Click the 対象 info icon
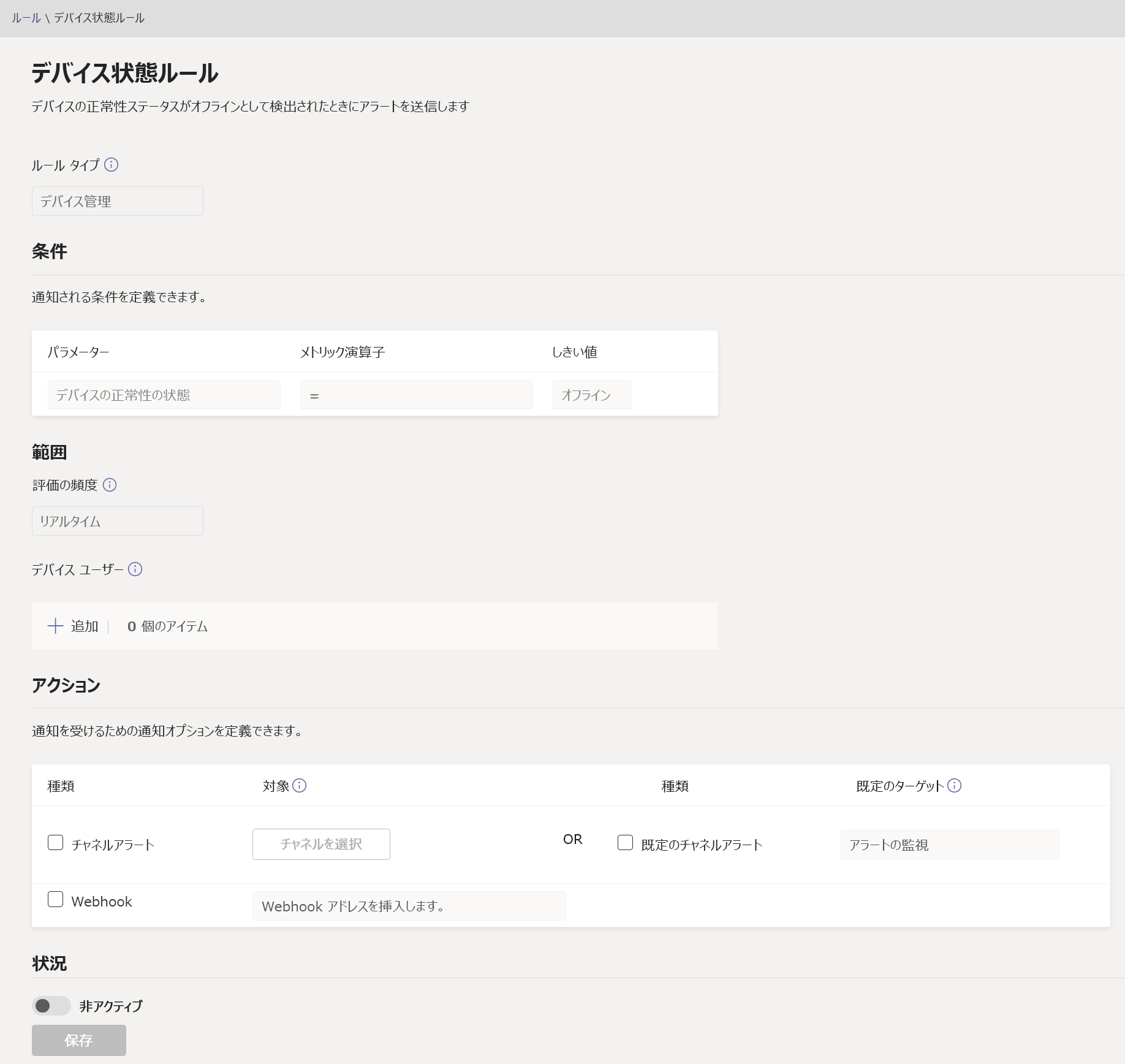This screenshot has width=1125, height=1064. [299, 785]
